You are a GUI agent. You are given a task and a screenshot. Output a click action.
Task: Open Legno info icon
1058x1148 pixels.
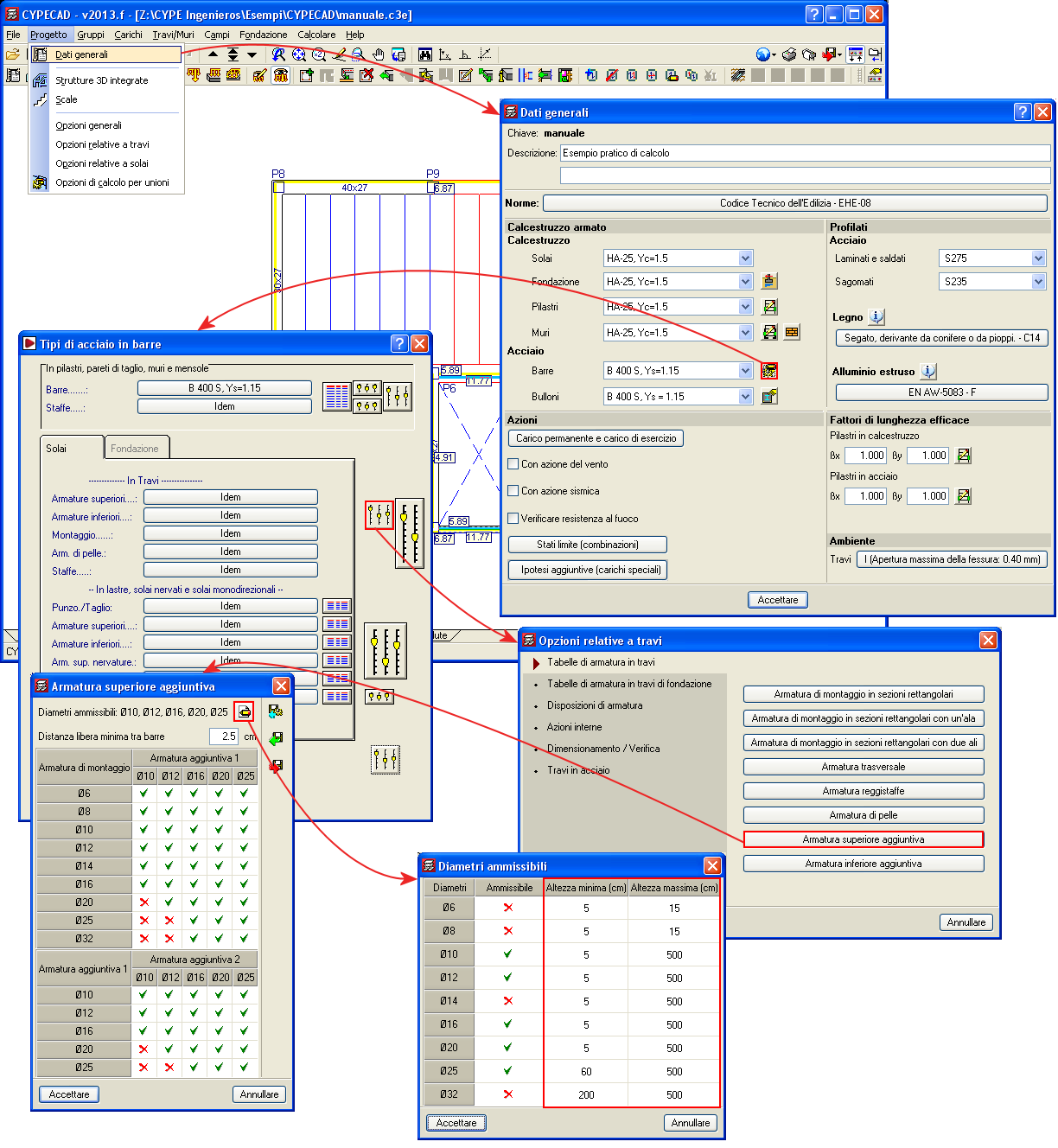(876, 317)
